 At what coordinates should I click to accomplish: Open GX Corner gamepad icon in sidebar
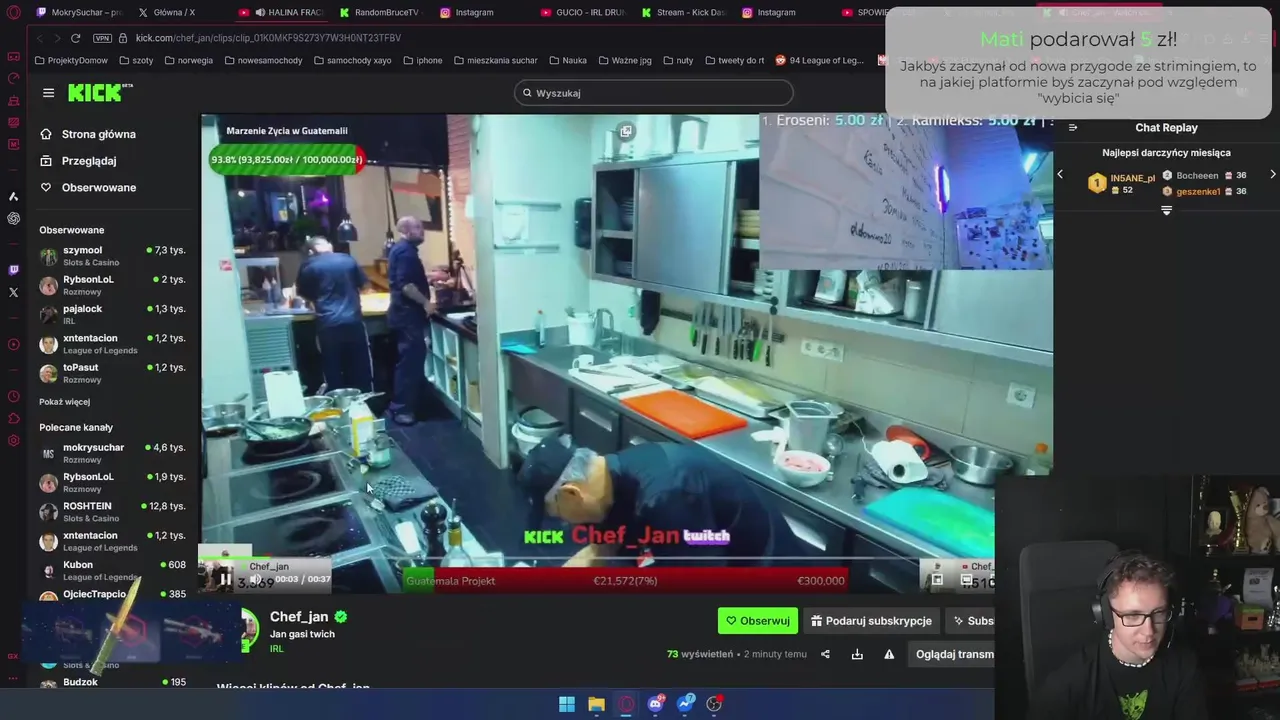[13, 57]
